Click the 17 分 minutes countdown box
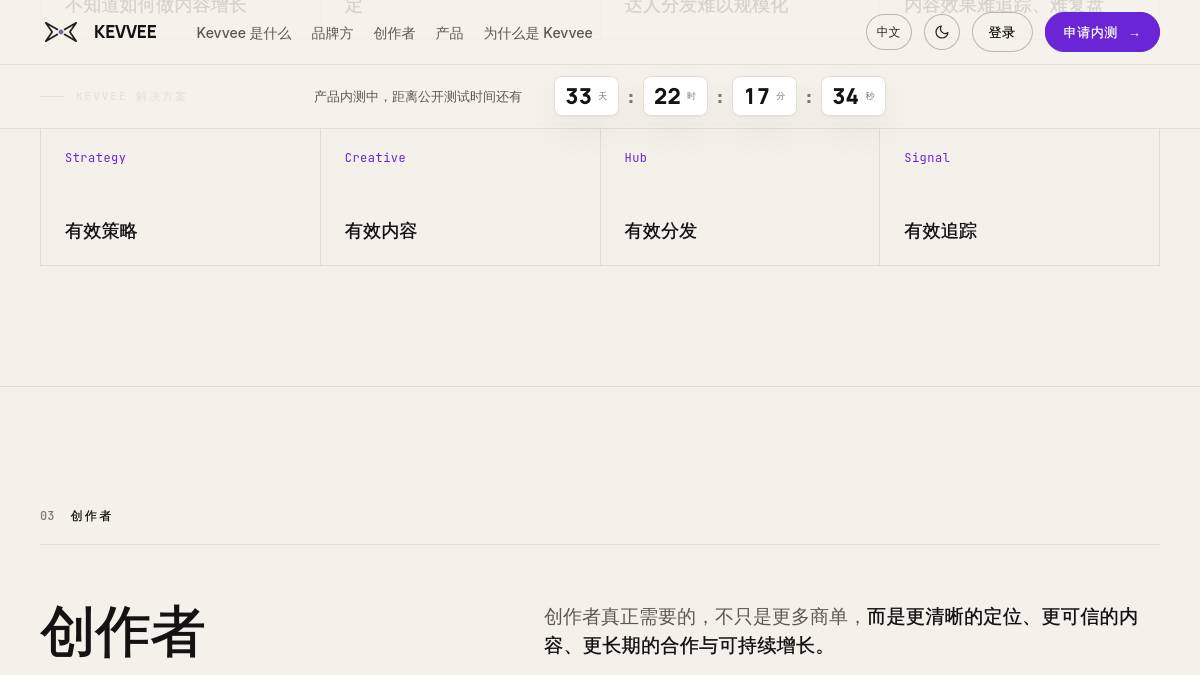1200x675 pixels. point(764,96)
